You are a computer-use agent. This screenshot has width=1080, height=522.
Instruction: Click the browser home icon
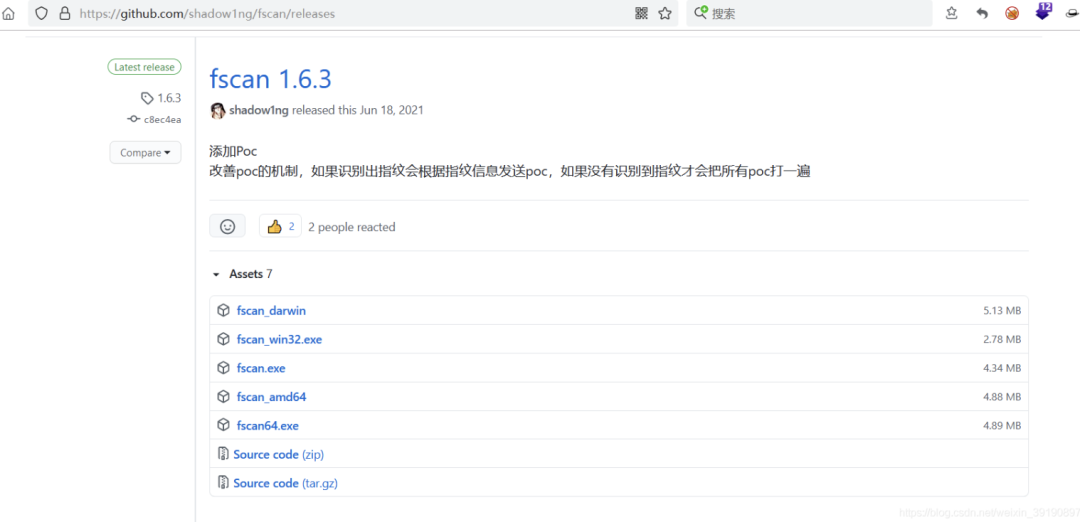8,13
